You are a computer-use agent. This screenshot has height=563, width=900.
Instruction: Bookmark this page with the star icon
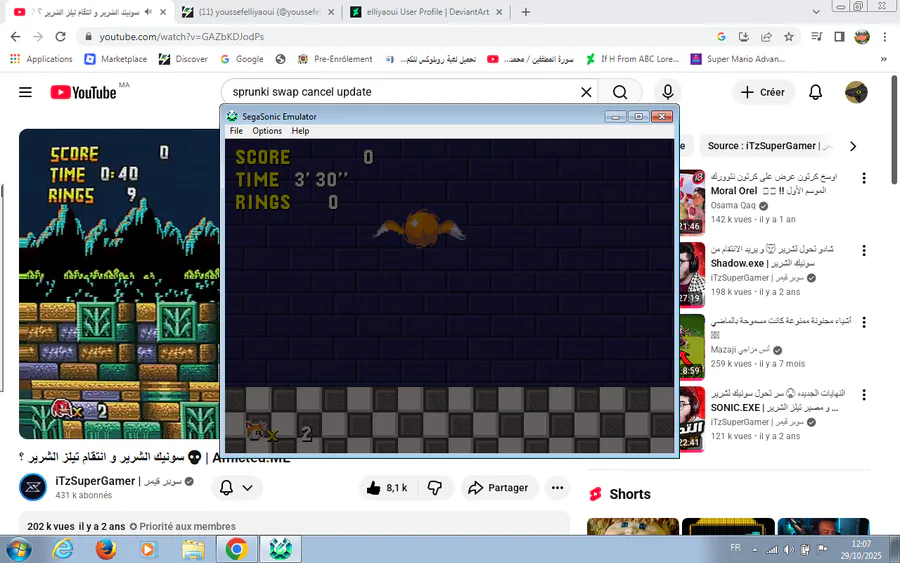click(789, 37)
